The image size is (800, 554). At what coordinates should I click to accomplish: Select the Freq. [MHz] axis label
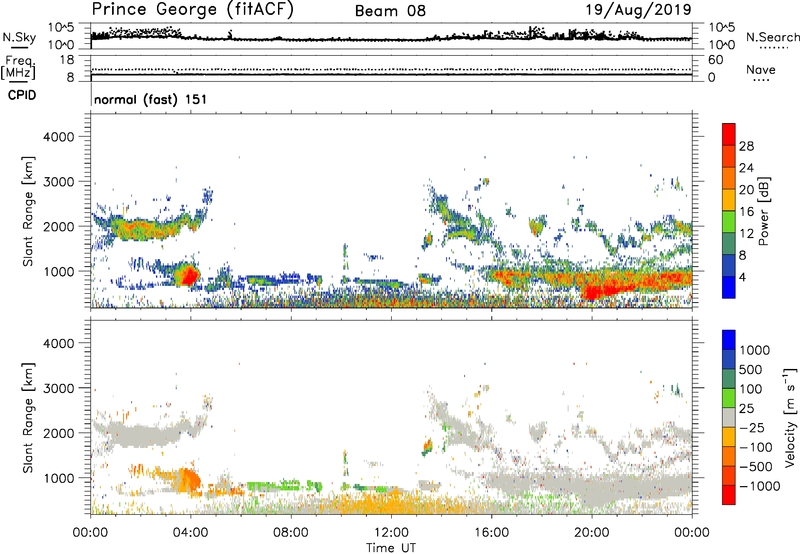(x=19, y=67)
